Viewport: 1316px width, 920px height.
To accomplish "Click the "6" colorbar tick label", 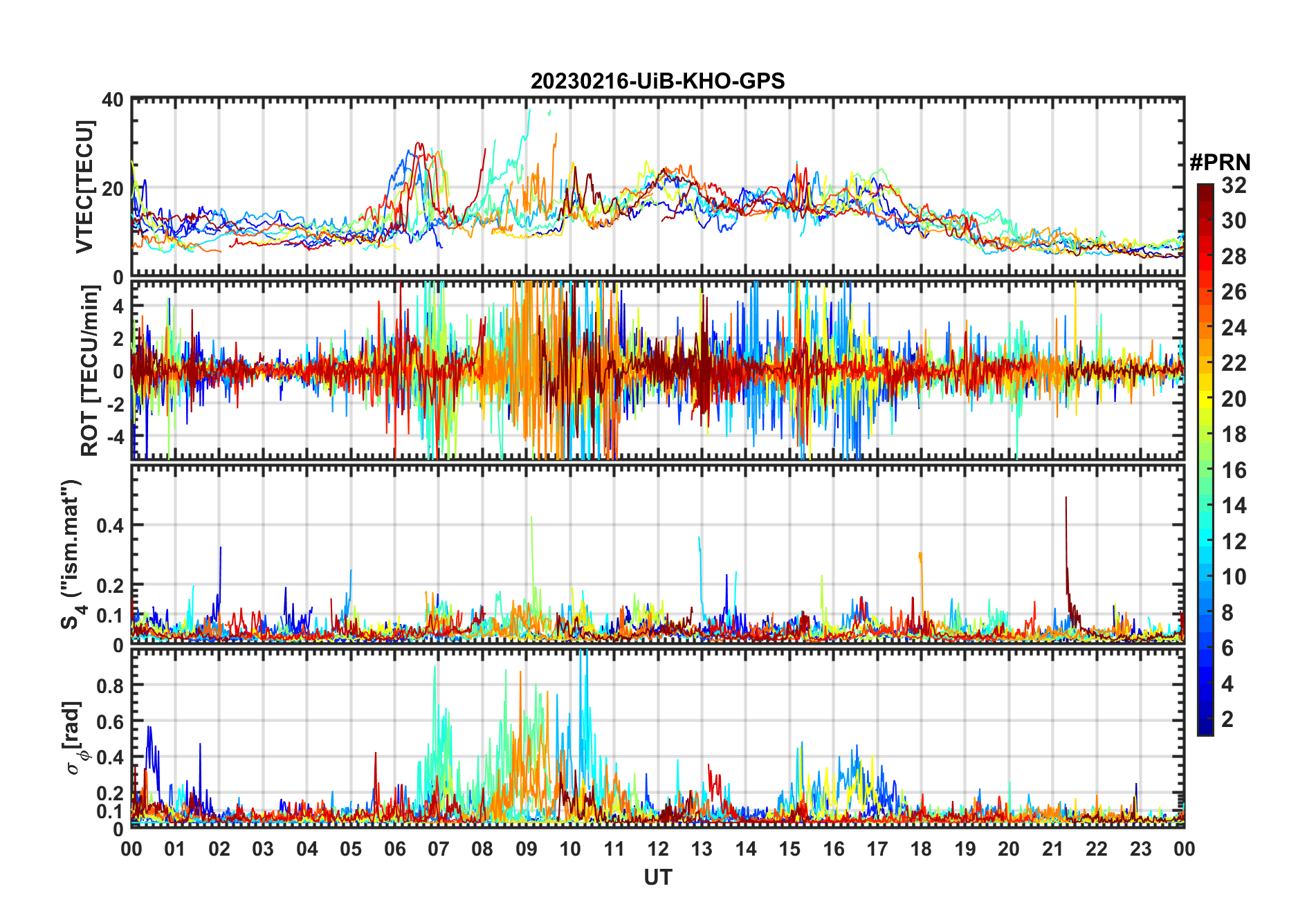I will [1227, 648].
